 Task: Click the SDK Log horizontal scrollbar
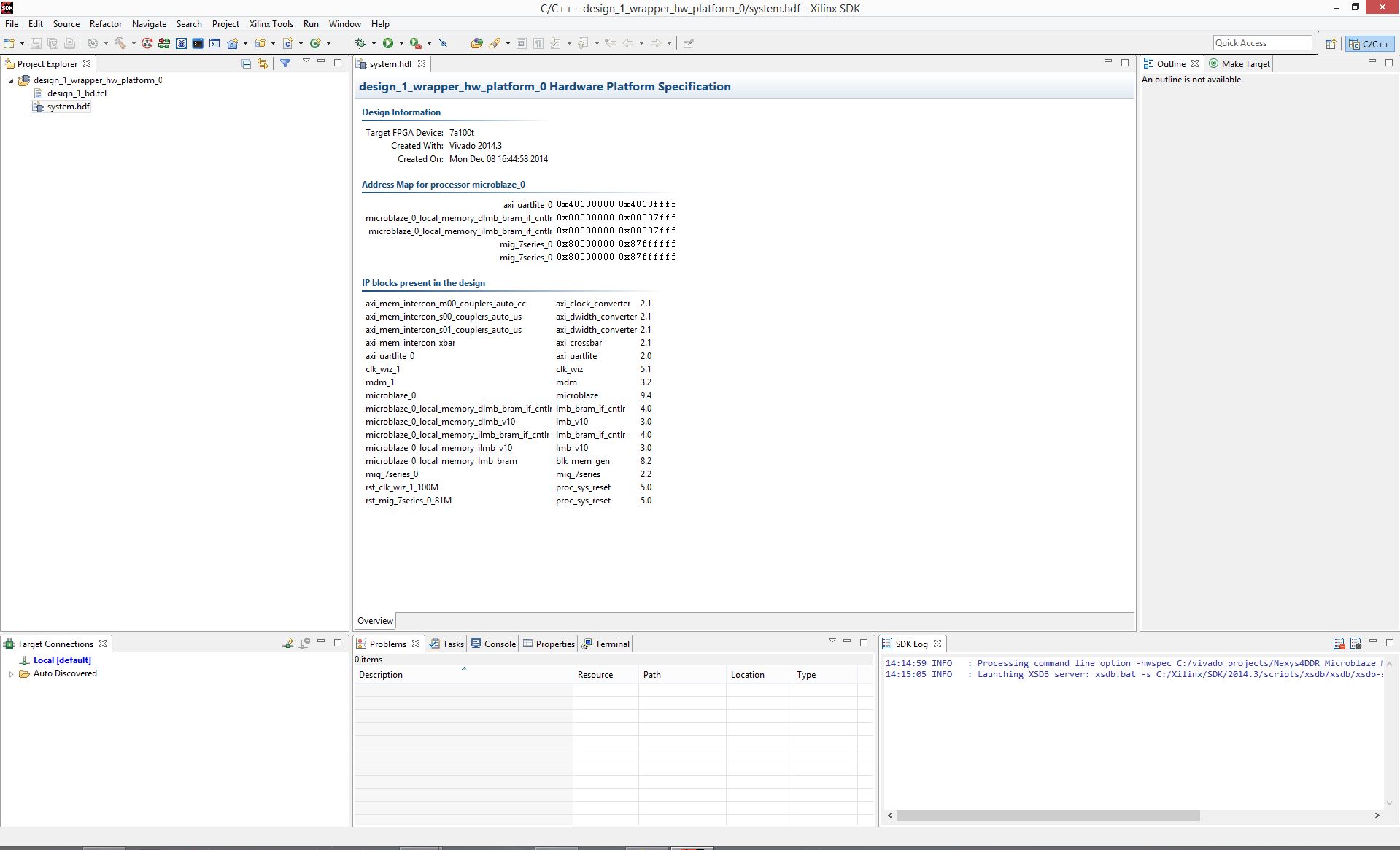pos(1048,815)
